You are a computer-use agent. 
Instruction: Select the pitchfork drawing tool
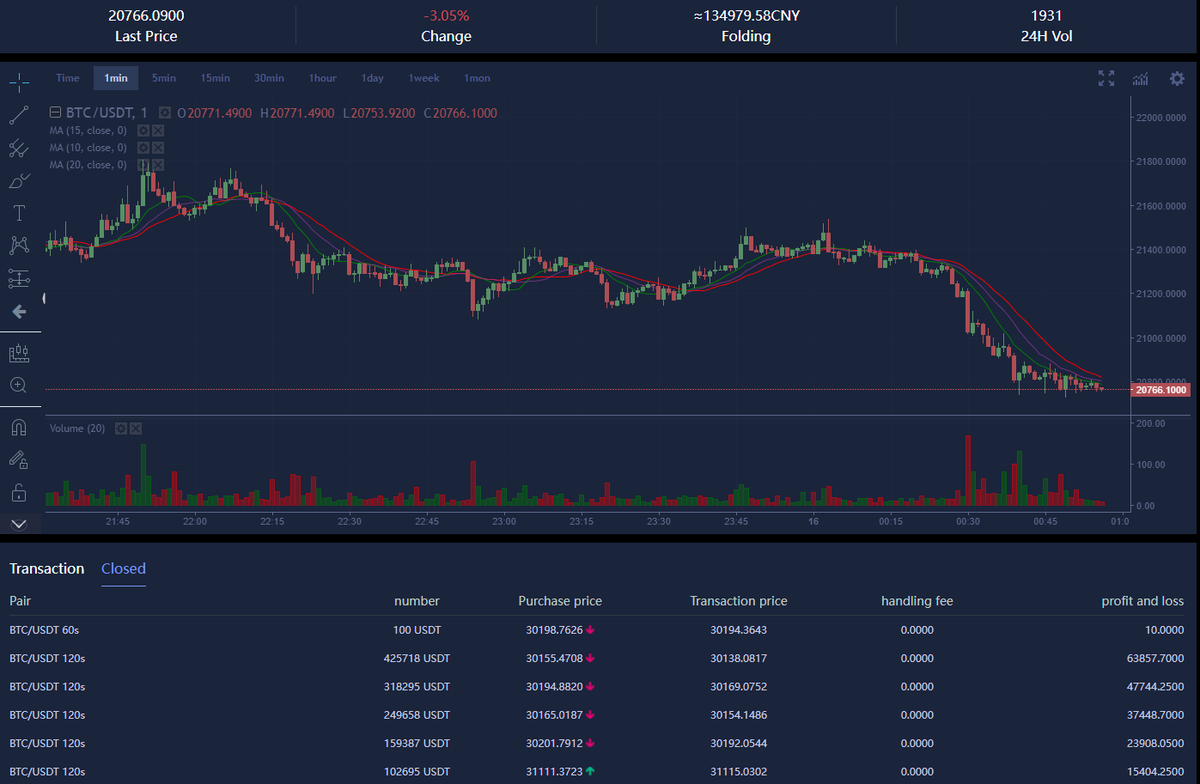point(19,148)
